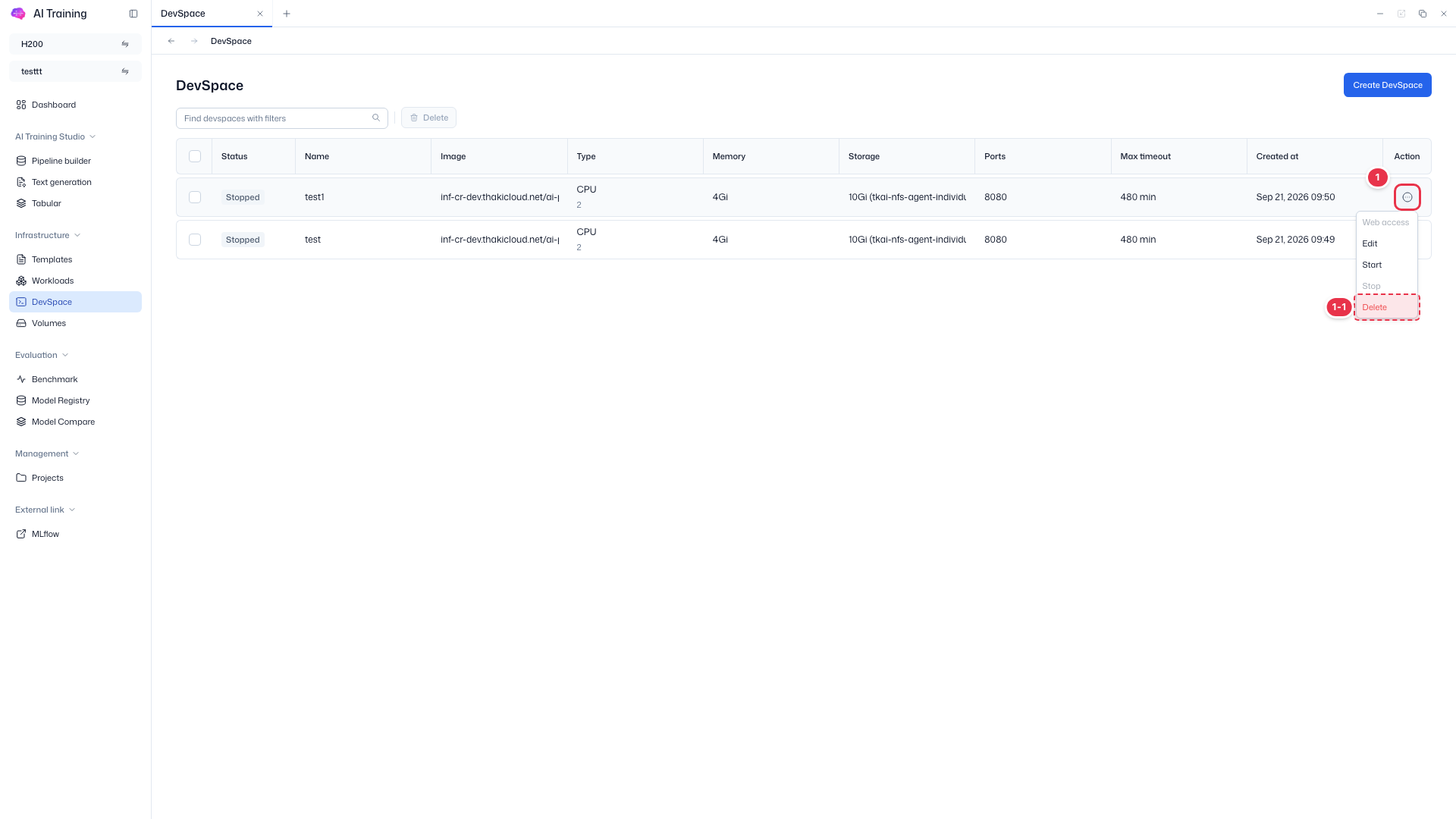
Task: Click the search magnifier icon
Action: (x=376, y=118)
